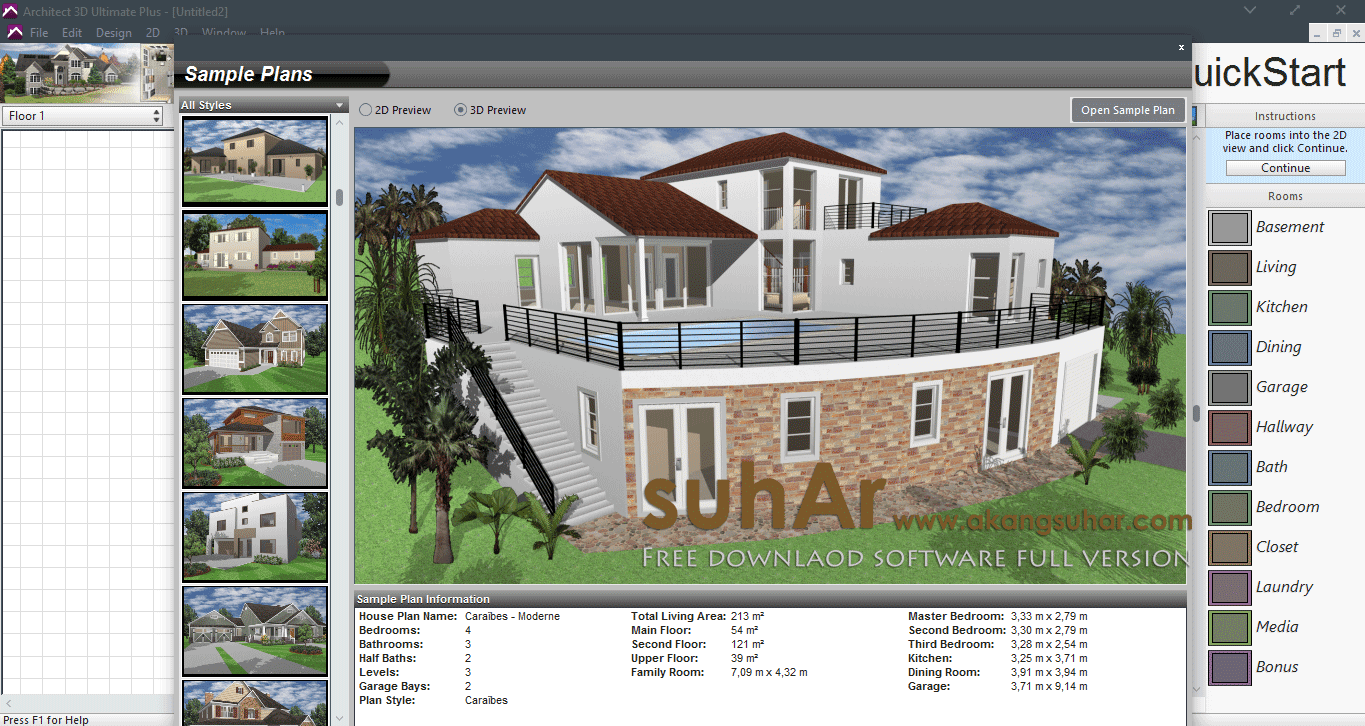Click the Instructions header

pyautogui.click(x=1285, y=116)
